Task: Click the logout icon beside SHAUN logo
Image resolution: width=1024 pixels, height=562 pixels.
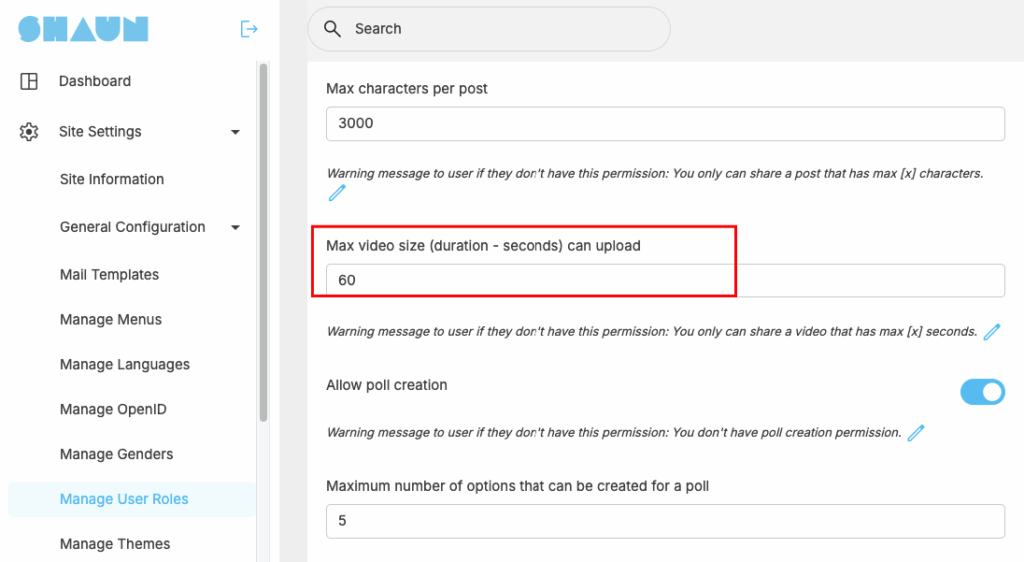Action: tap(249, 29)
